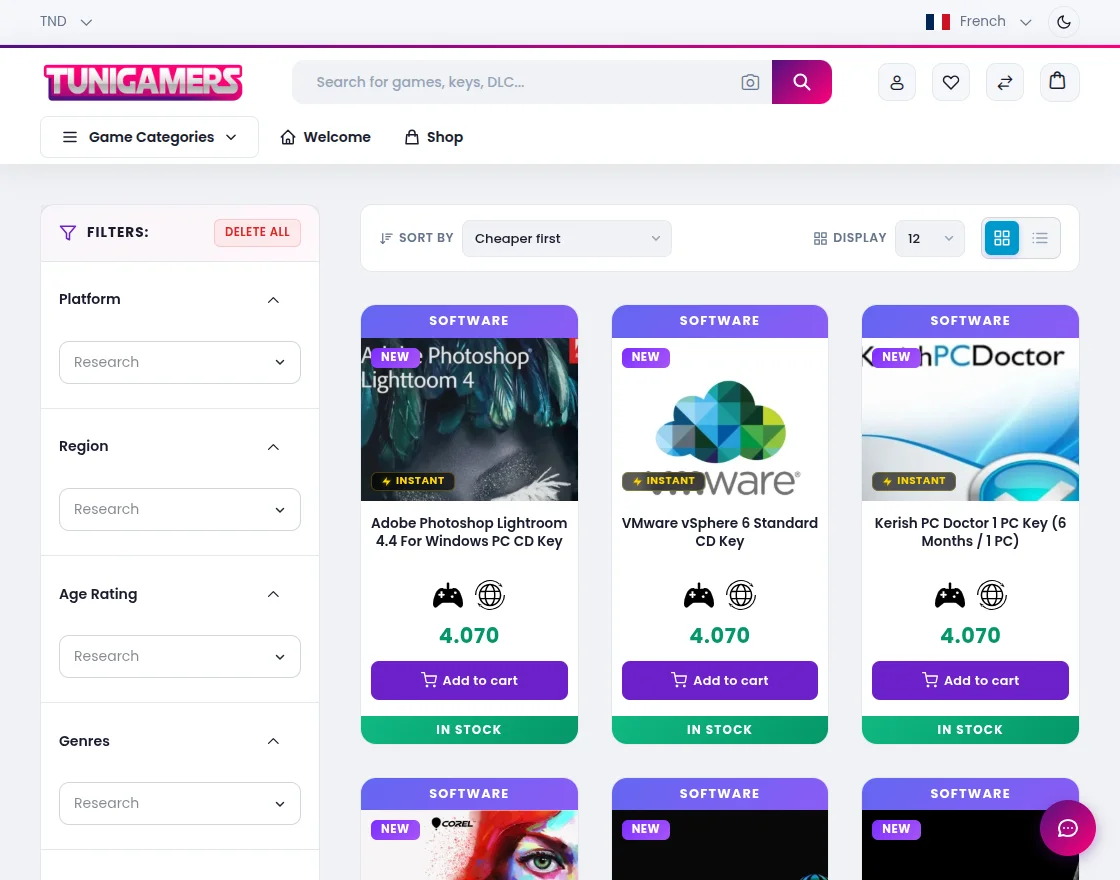Click DELETE ALL to clear filters
The height and width of the screenshot is (880, 1120).
pyautogui.click(x=257, y=231)
